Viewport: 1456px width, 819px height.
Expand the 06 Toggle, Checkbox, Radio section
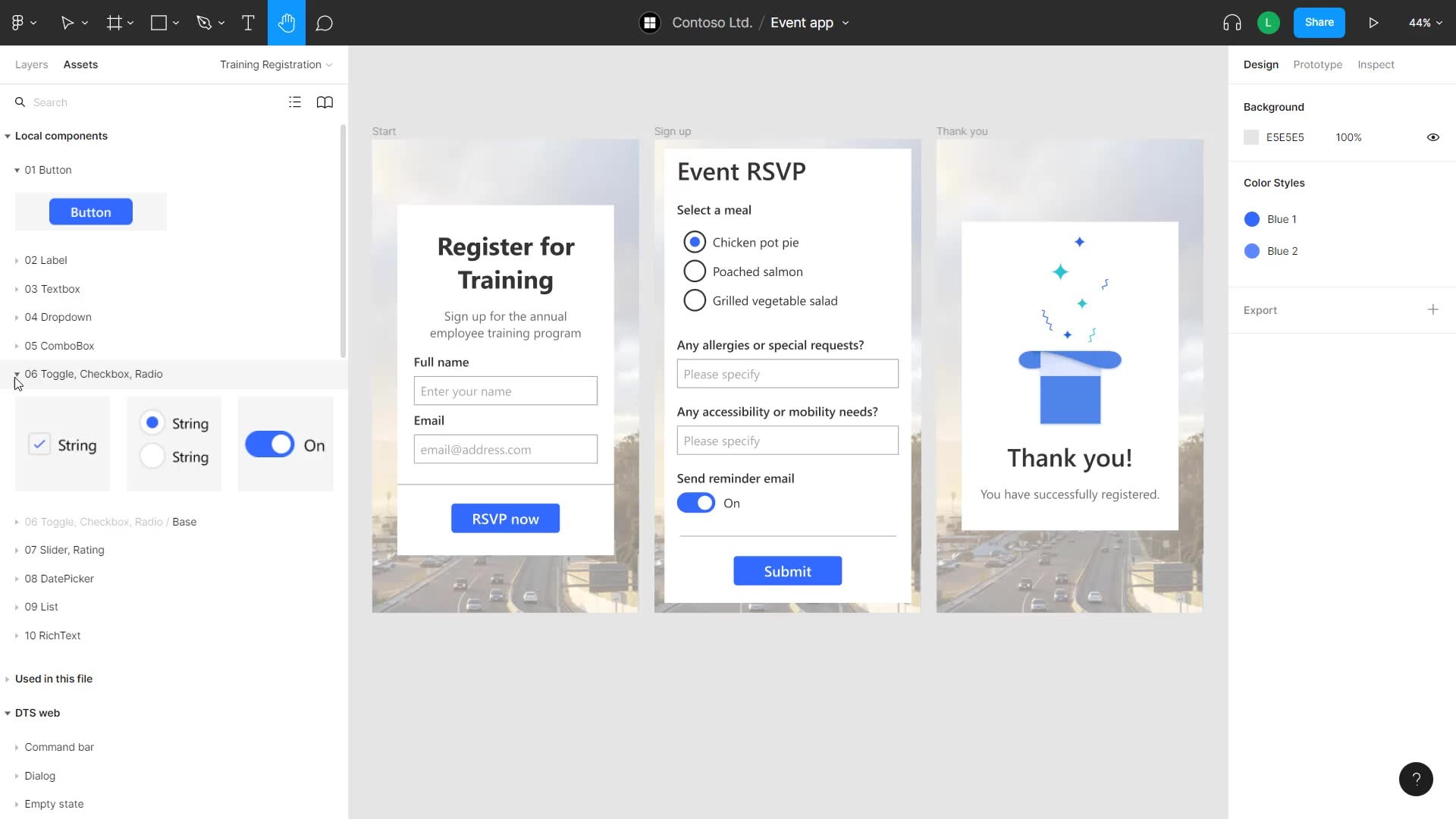[16, 374]
